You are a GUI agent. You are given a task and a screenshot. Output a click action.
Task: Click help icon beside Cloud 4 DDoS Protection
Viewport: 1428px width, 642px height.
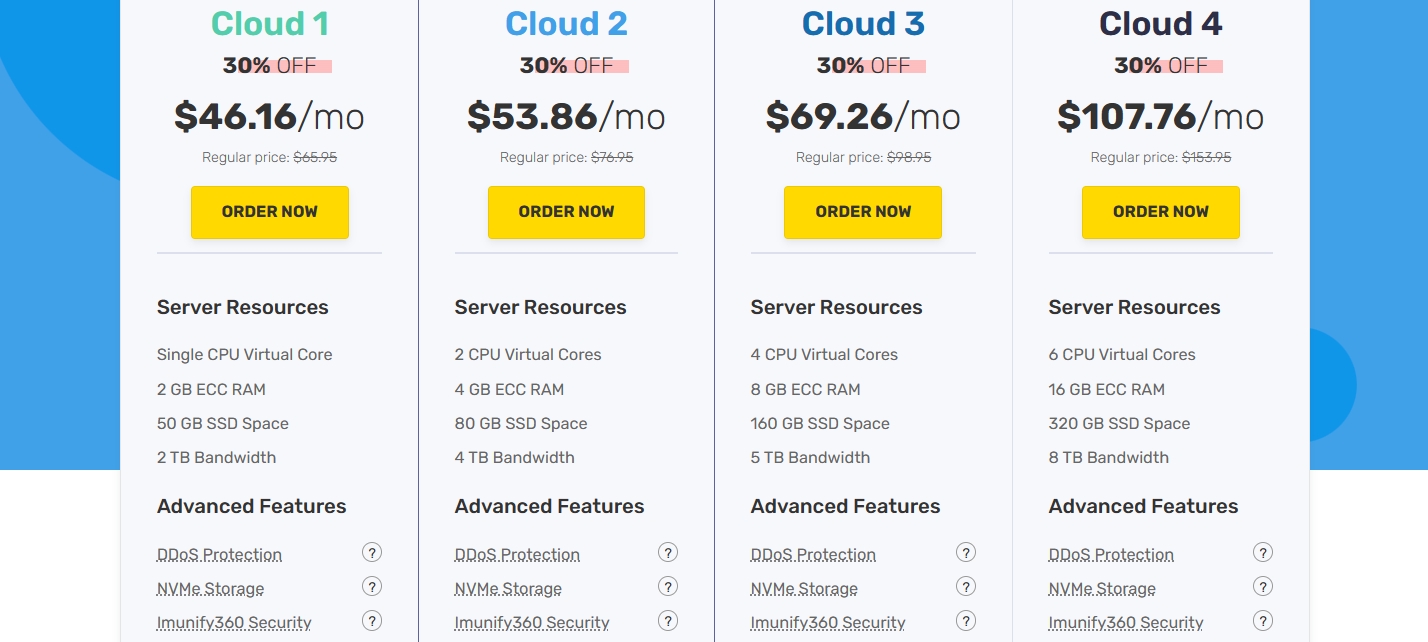pyautogui.click(x=1263, y=553)
